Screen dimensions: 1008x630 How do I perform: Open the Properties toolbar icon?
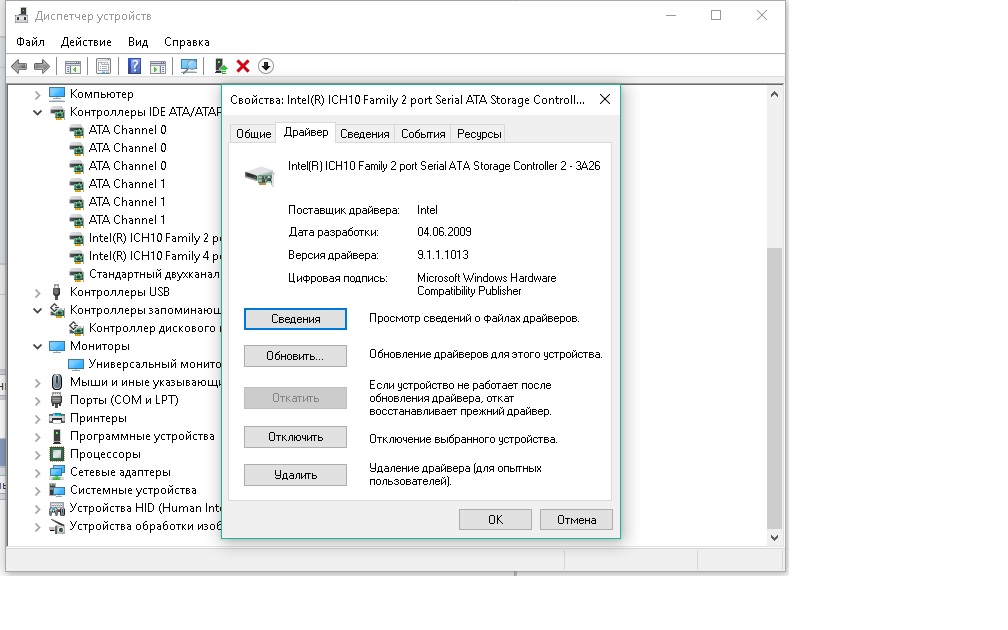pos(104,66)
